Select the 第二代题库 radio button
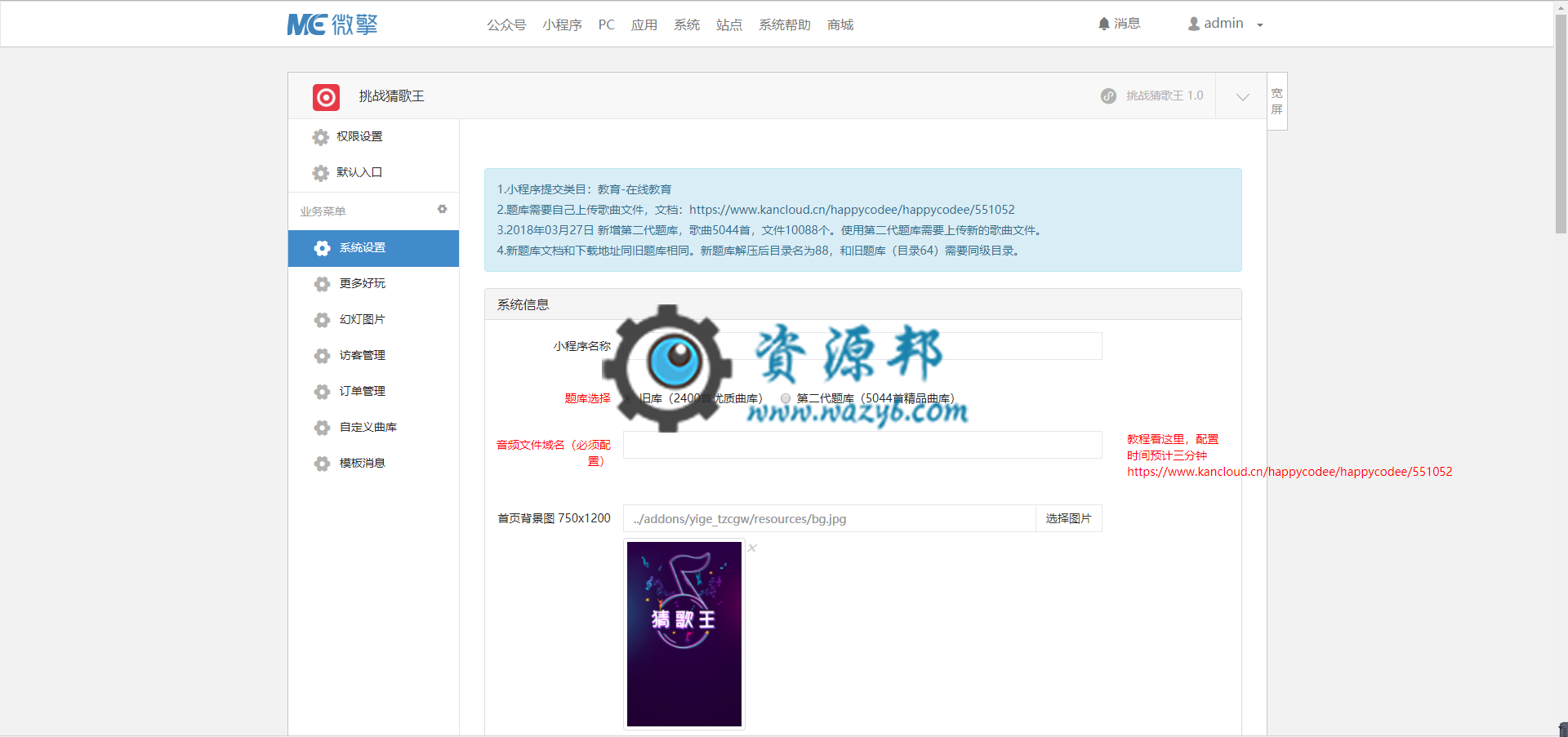Image resolution: width=1568 pixels, height=737 pixels. tap(786, 398)
